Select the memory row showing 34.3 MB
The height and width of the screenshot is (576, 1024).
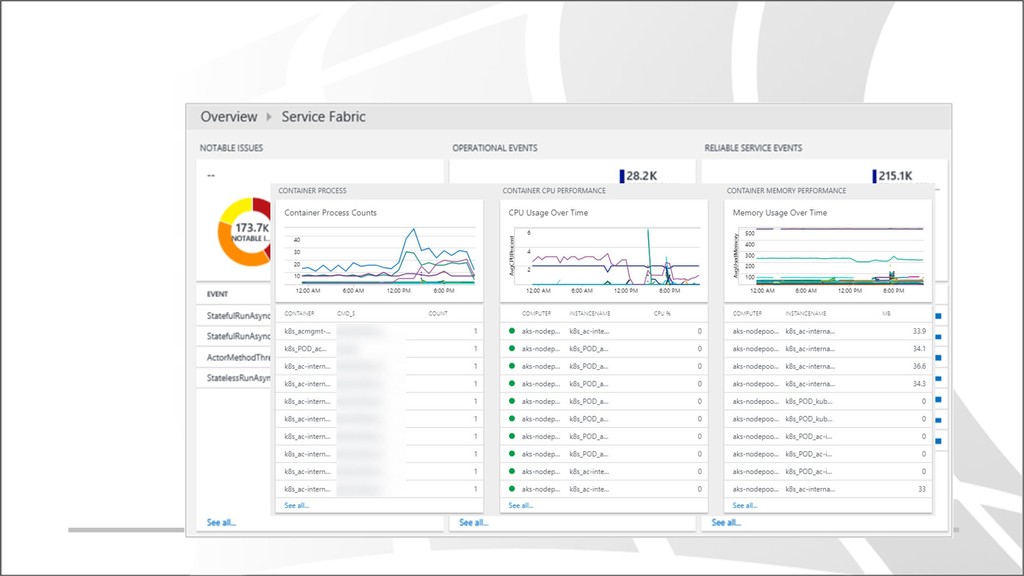(x=828, y=384)
